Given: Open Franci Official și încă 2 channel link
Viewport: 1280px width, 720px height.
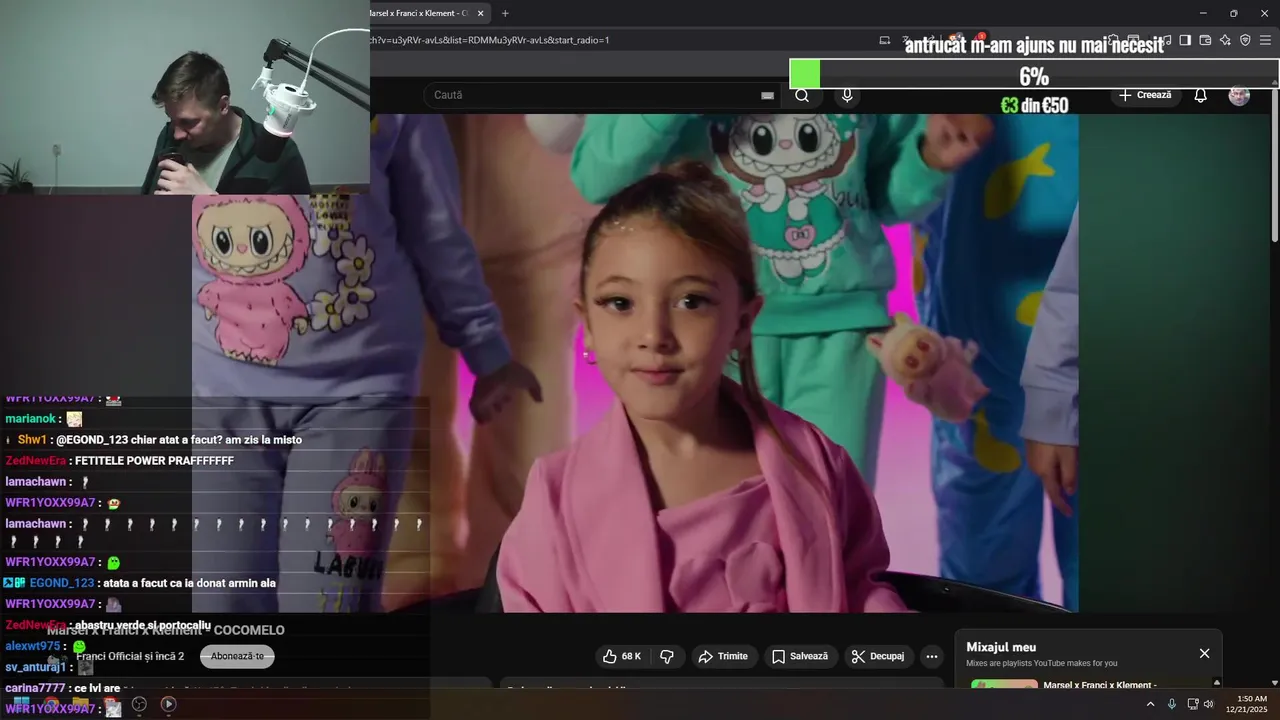Looking at the screenshot, I should (x=130, y=656).
